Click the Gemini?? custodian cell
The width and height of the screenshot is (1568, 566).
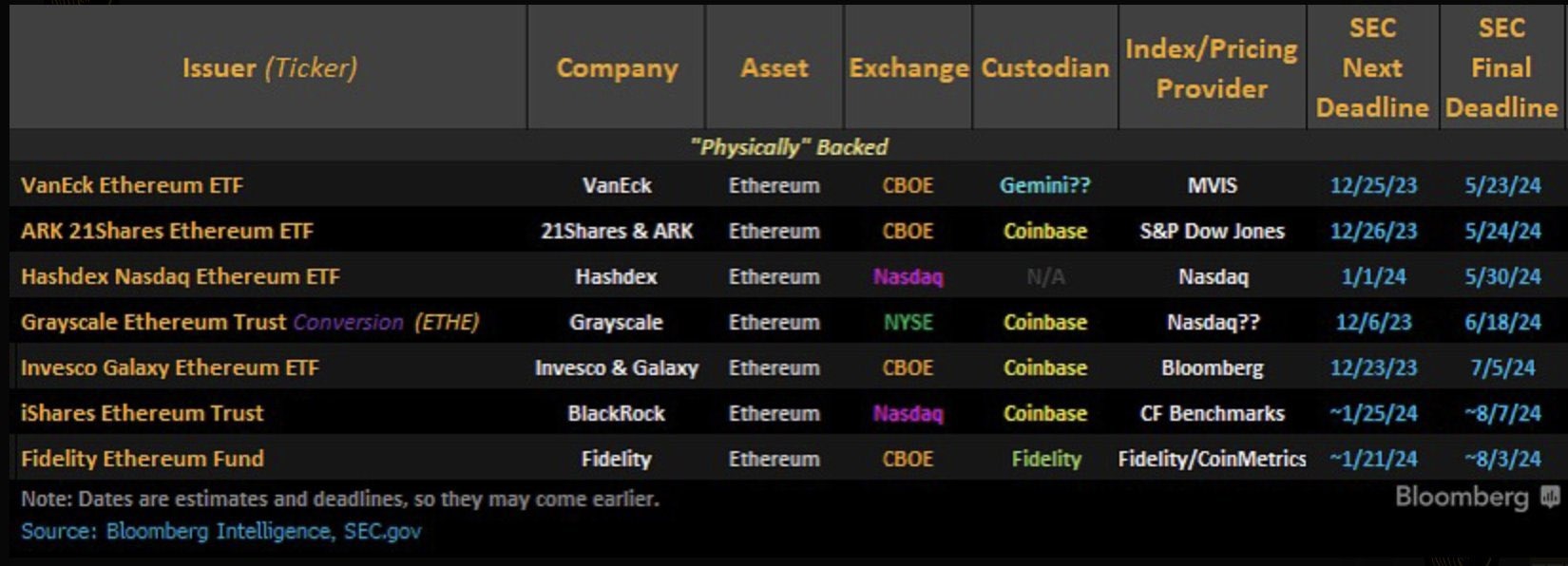click(1044, 185)
